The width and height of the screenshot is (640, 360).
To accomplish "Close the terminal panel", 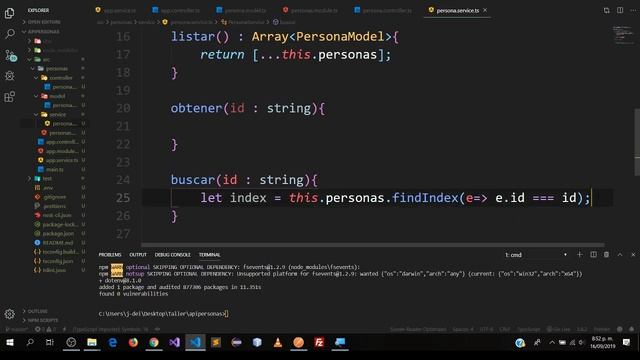I will [633, 254].
